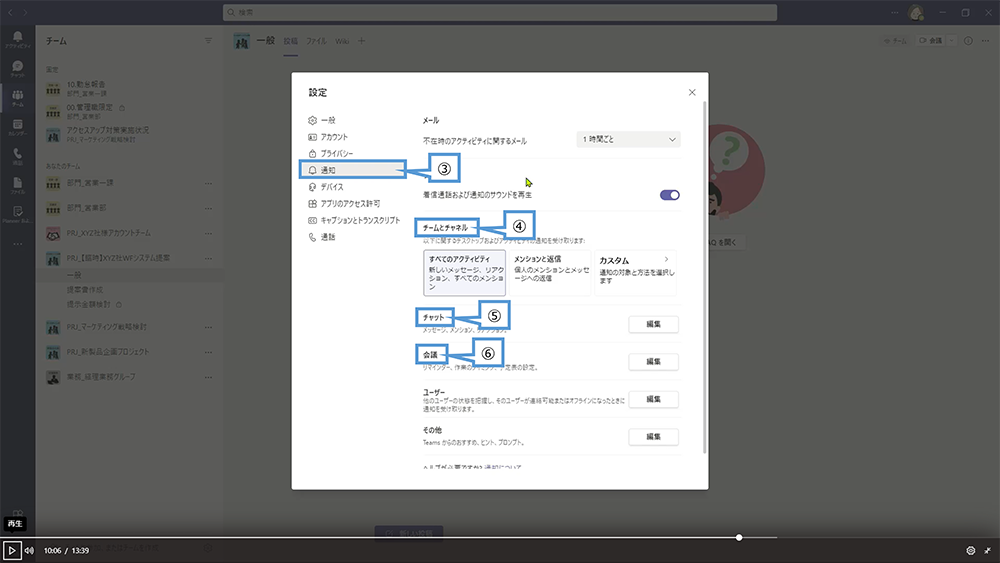Open 通話 settings with phone icon

point(321,237)
